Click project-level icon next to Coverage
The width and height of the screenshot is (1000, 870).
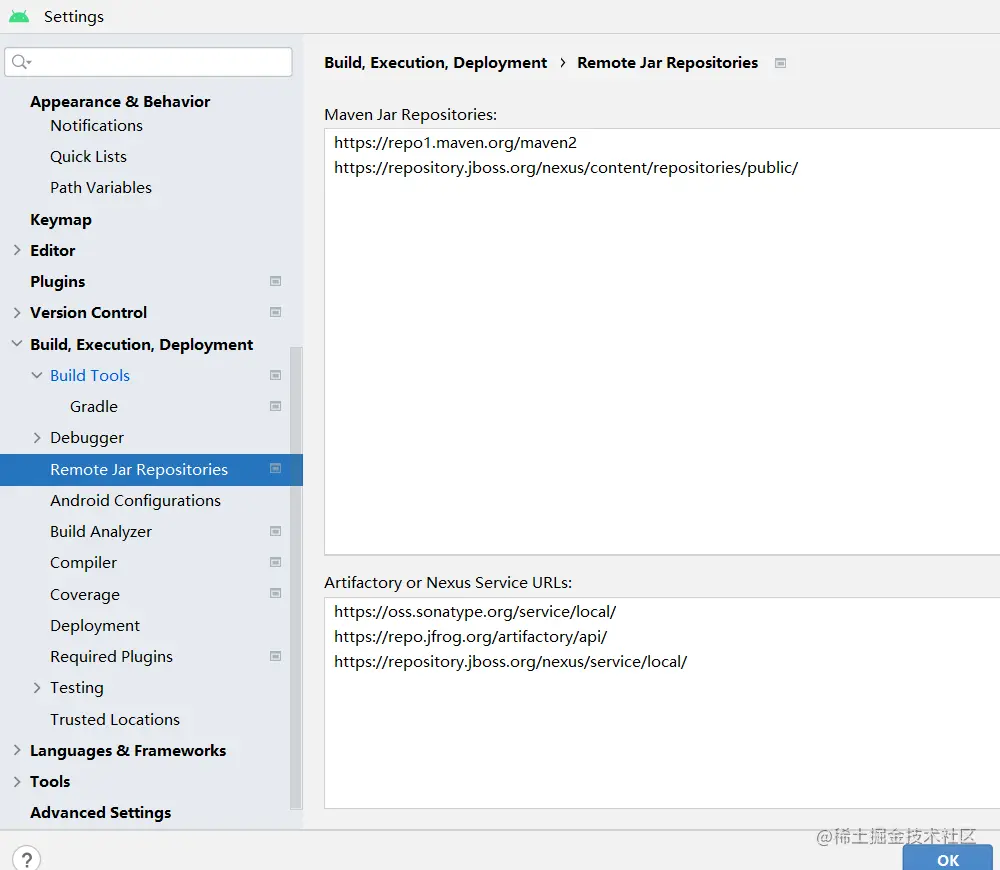276,594
